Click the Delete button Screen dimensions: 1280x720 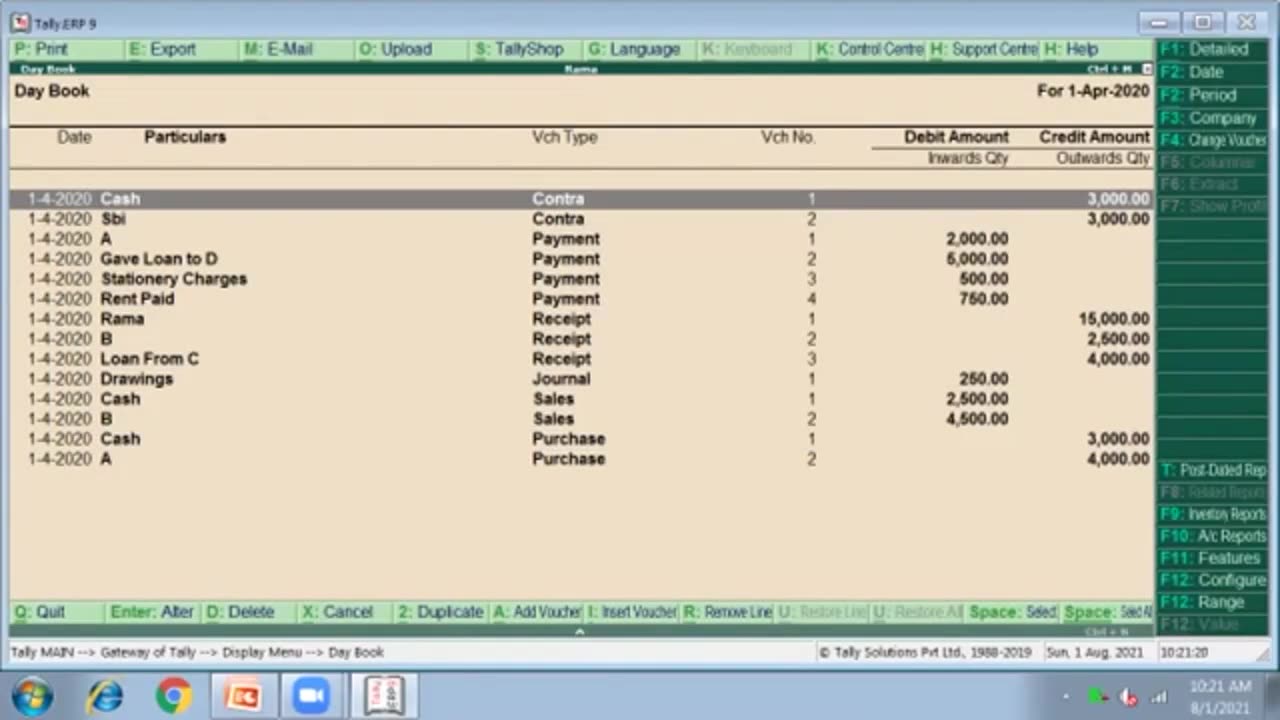pos(249,612)
